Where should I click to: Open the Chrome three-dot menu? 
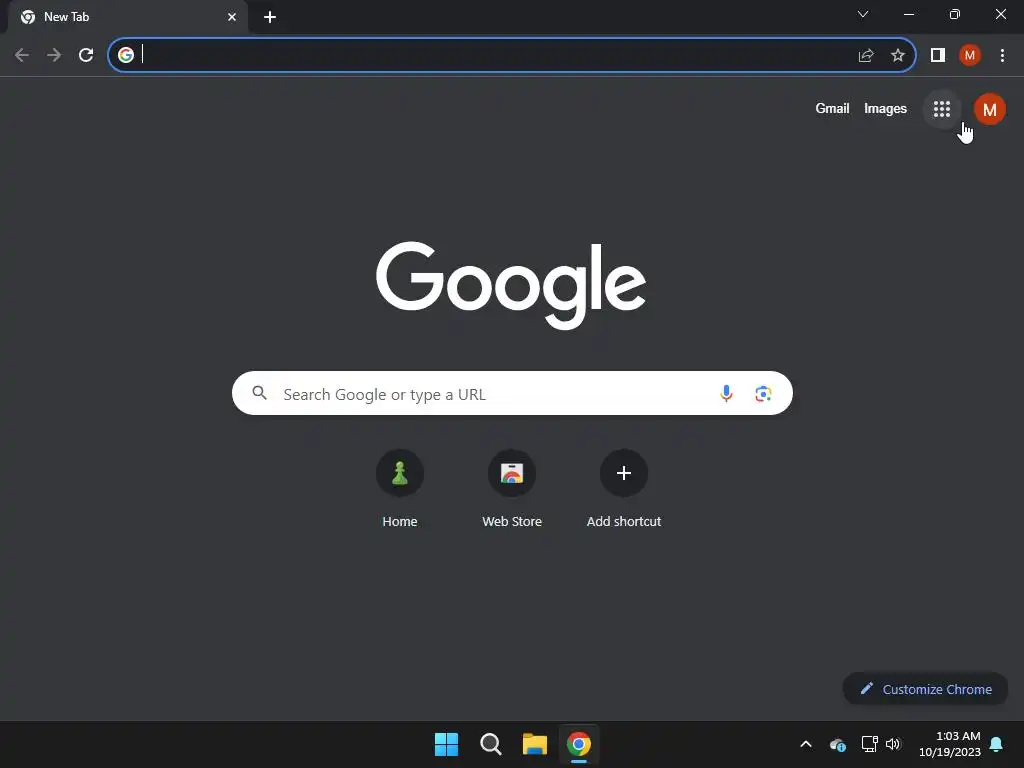point(1002,56)
